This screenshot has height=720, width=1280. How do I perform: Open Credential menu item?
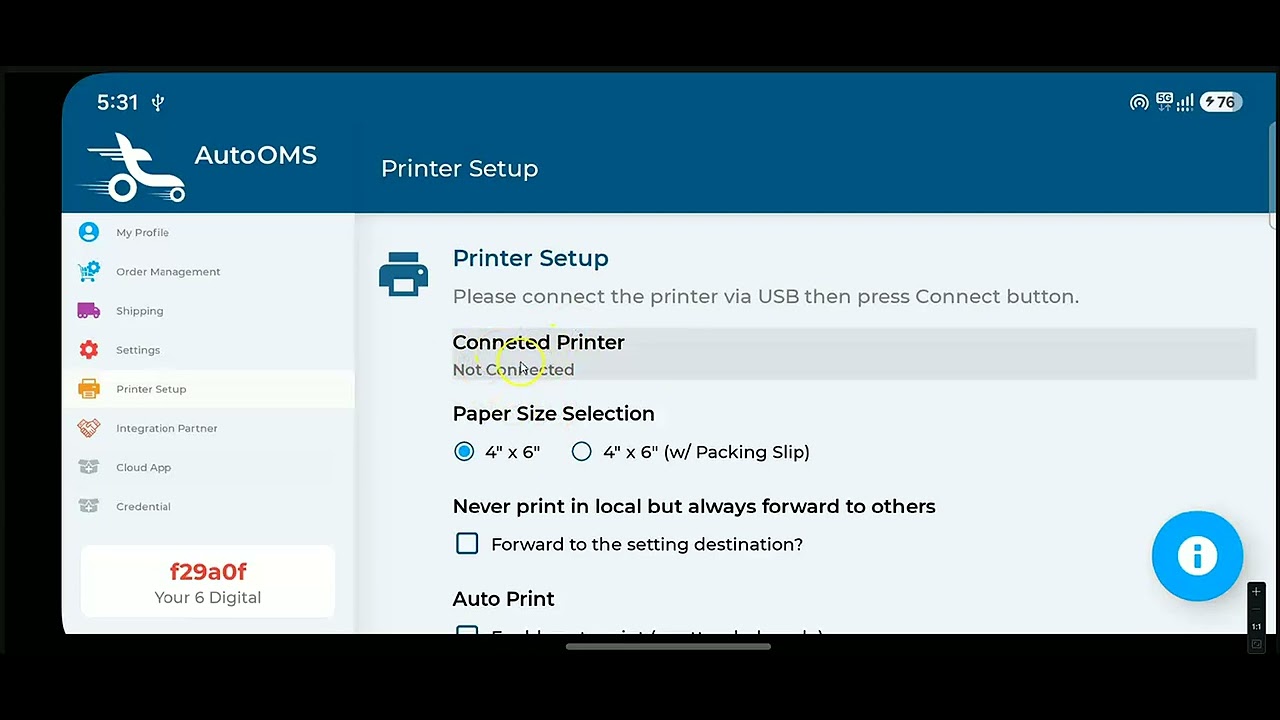click(208, 506)
